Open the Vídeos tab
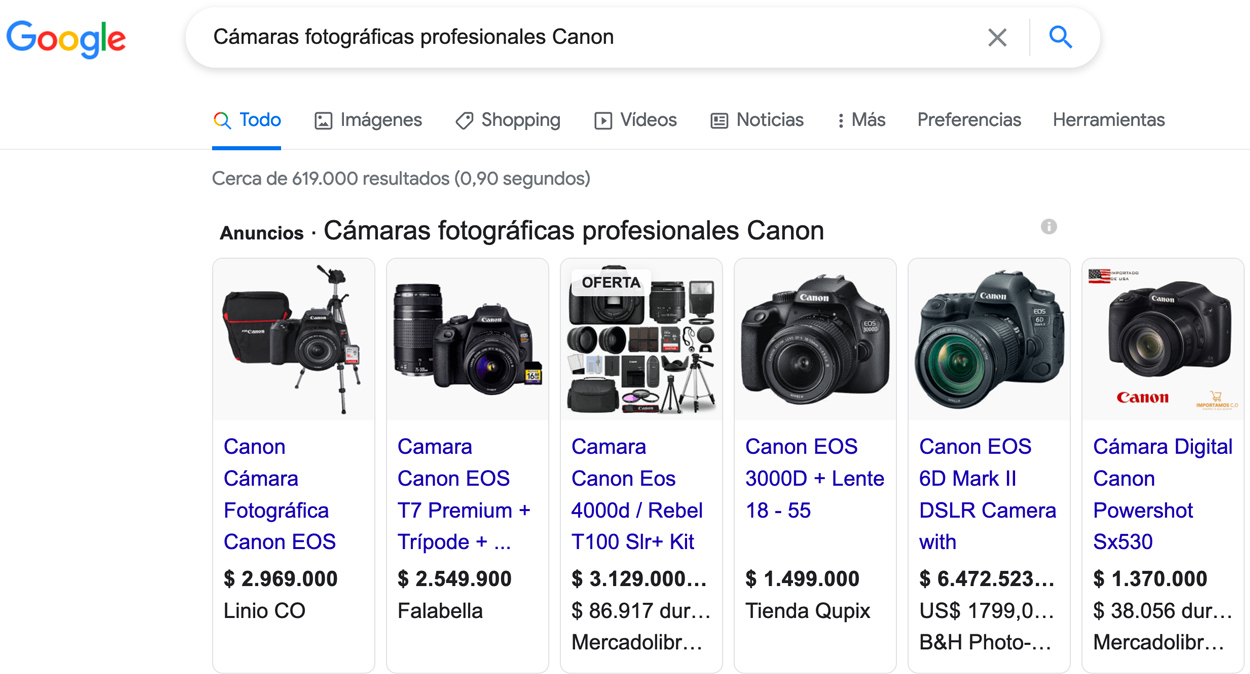 tap(636, 120)
